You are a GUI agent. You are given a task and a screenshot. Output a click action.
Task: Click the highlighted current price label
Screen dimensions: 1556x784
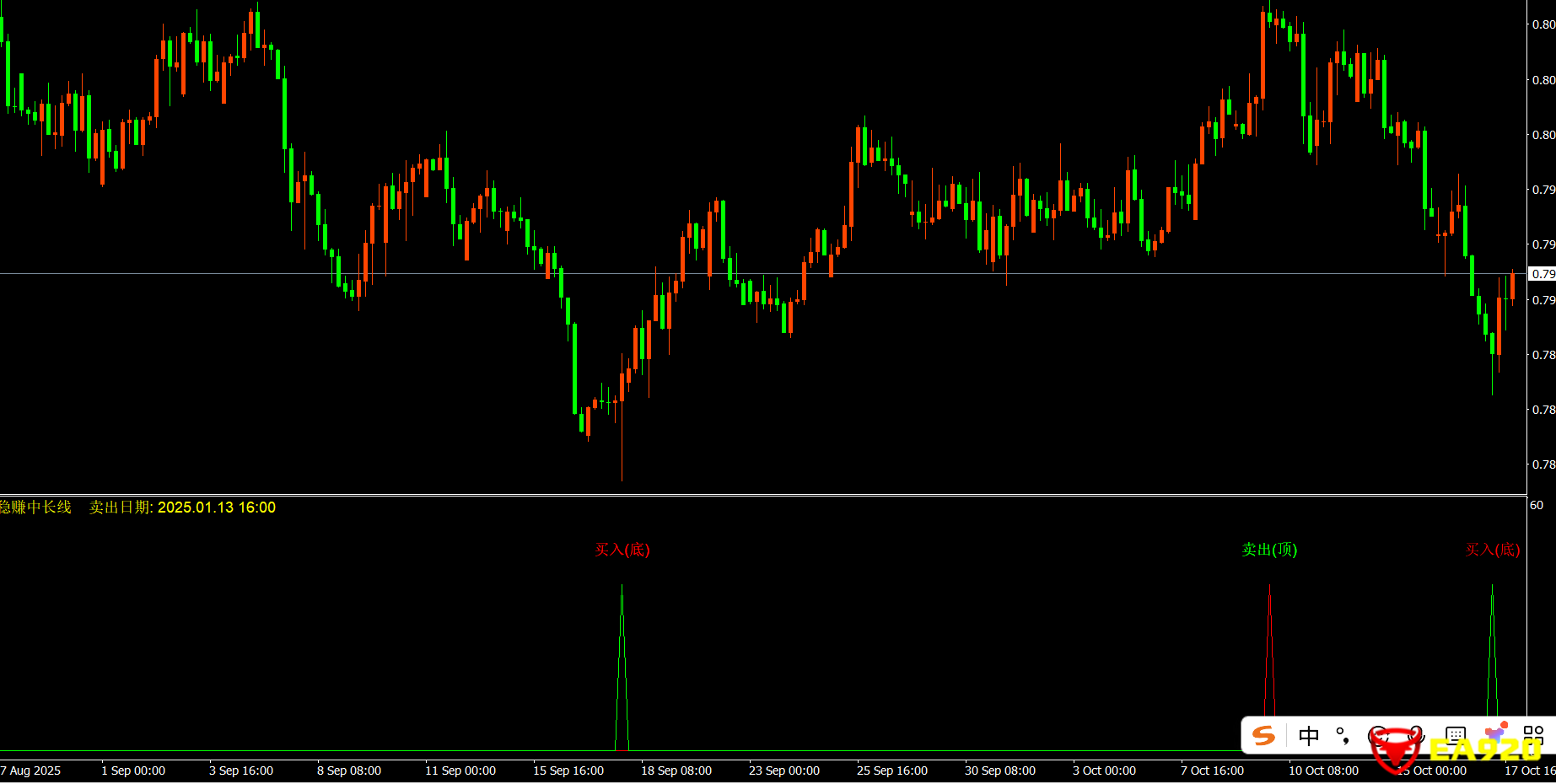tap(1543, 274)
